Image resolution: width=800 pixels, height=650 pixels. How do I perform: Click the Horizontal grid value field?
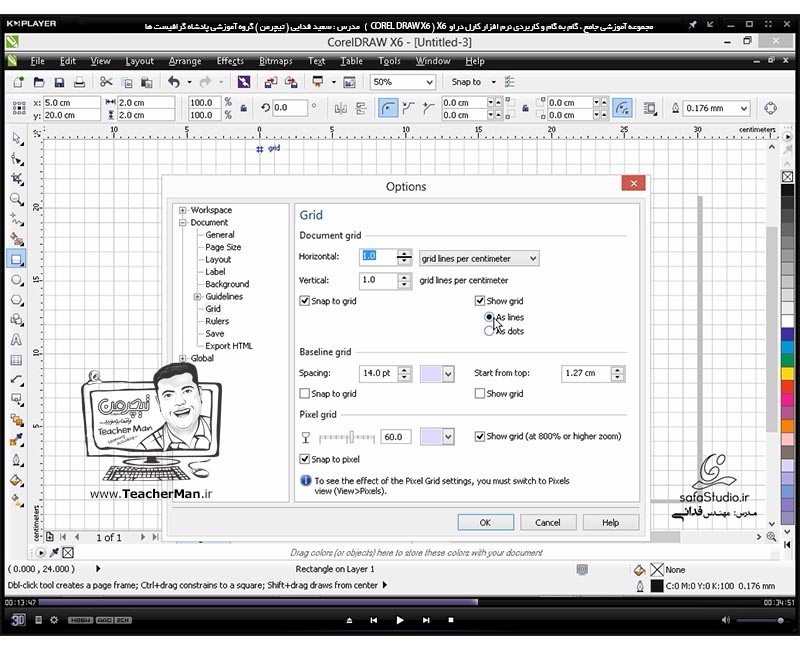pos(379,257)
